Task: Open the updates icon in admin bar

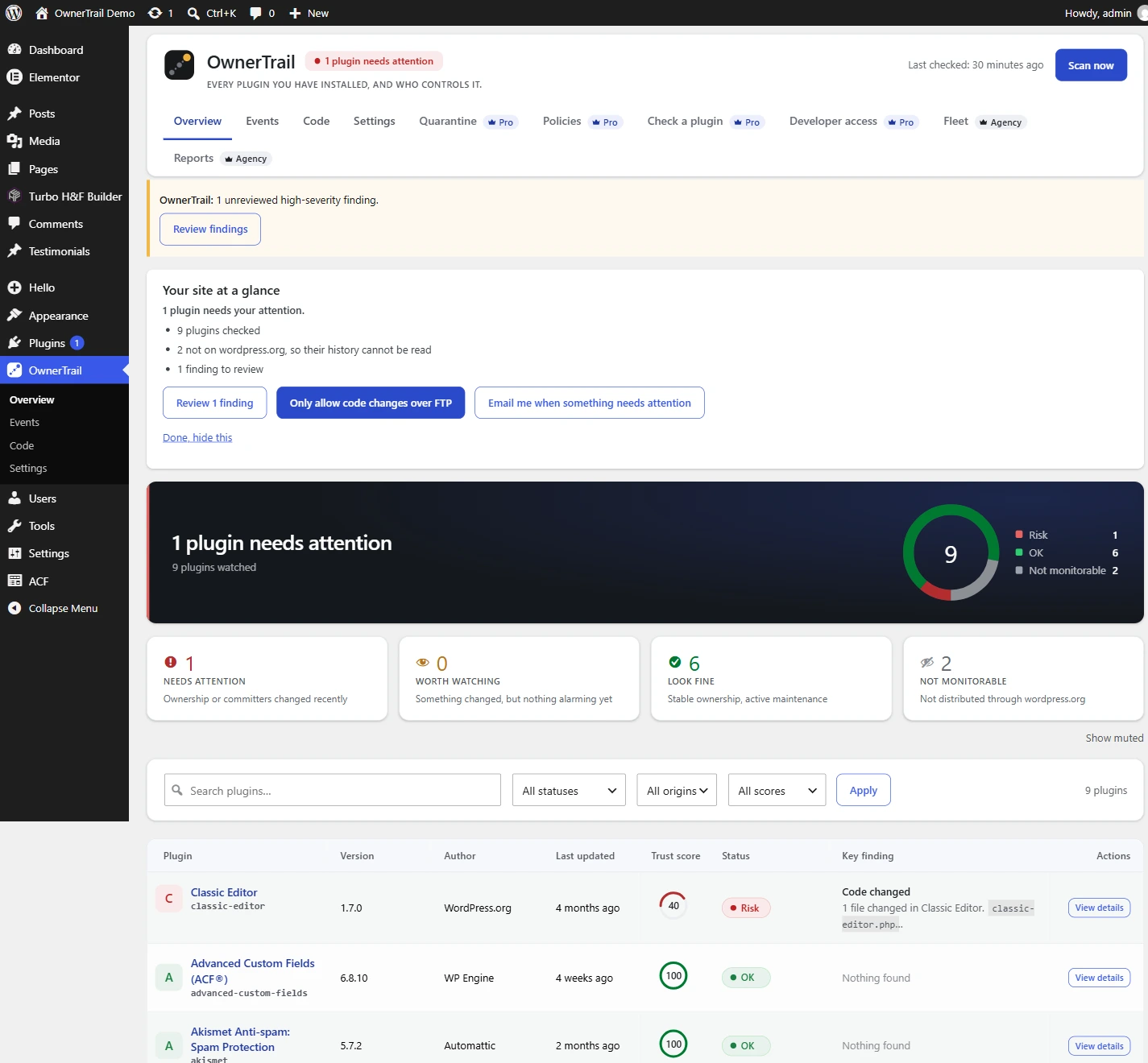Action: [x=161, y=13]
